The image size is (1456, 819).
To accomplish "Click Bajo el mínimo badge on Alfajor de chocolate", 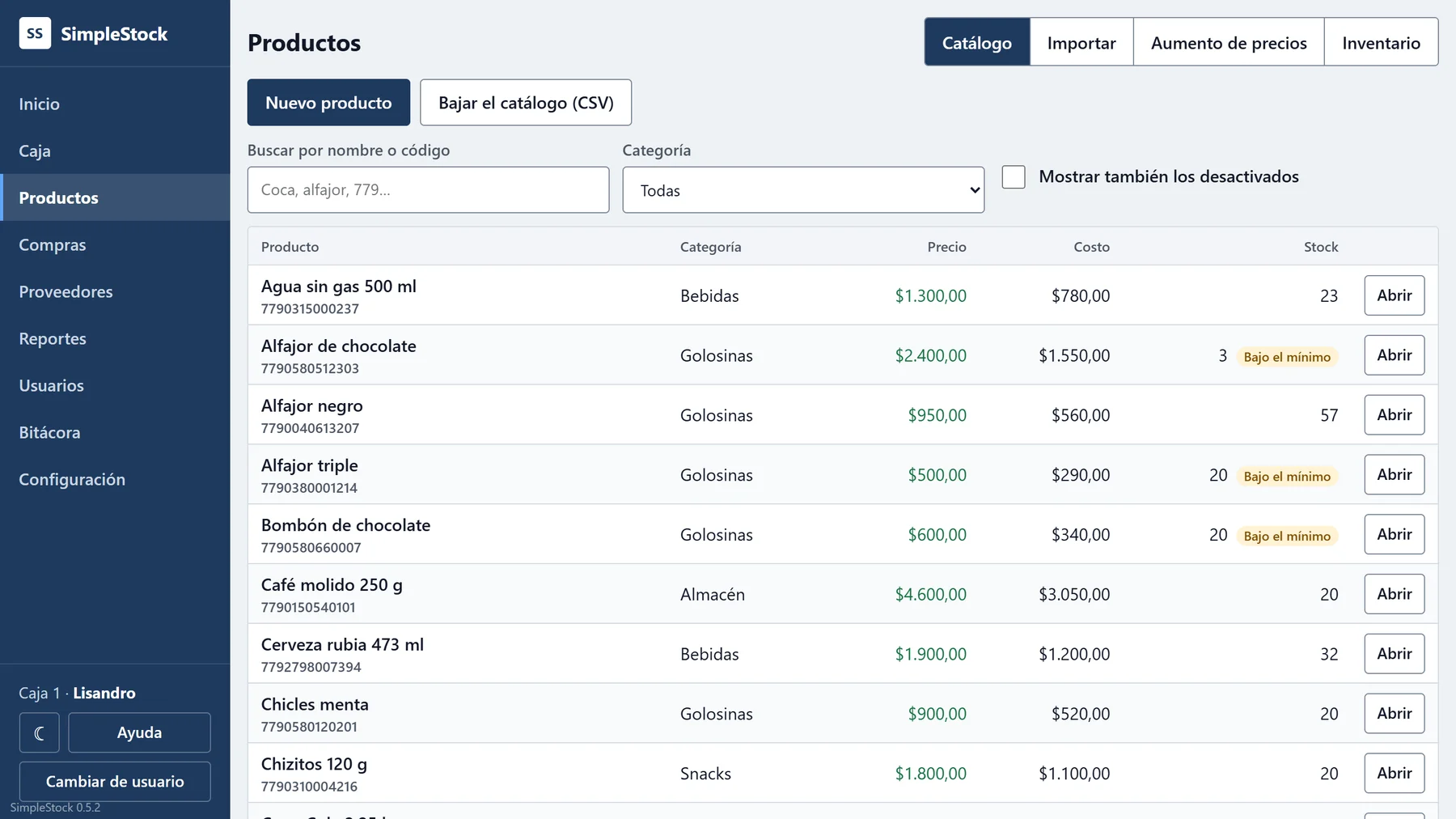I will pyautogui.click(x=1287, y=357).
